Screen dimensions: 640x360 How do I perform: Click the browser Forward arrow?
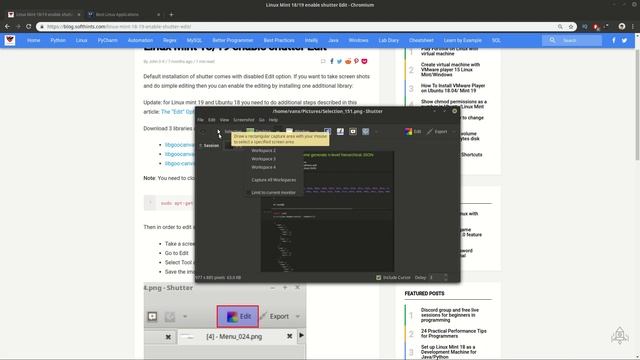coord(18,27)
